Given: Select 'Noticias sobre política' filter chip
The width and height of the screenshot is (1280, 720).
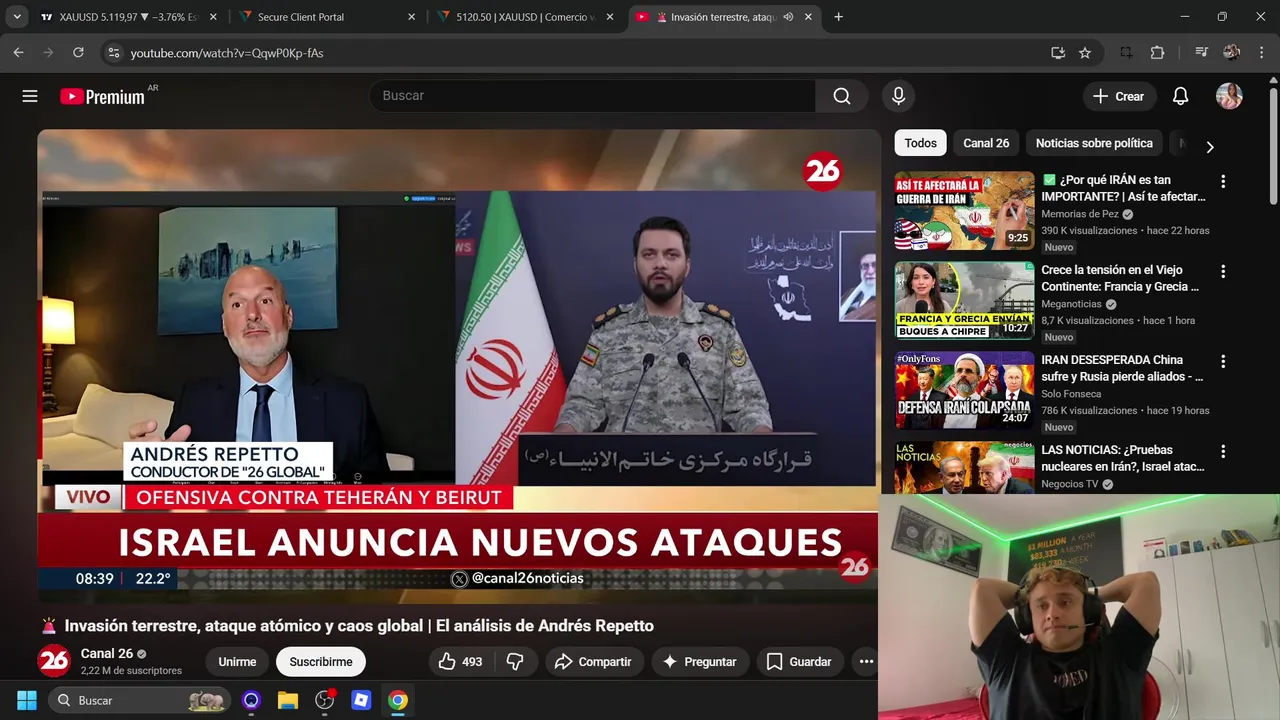Looking at the screenshot, I should (1094, 143).
